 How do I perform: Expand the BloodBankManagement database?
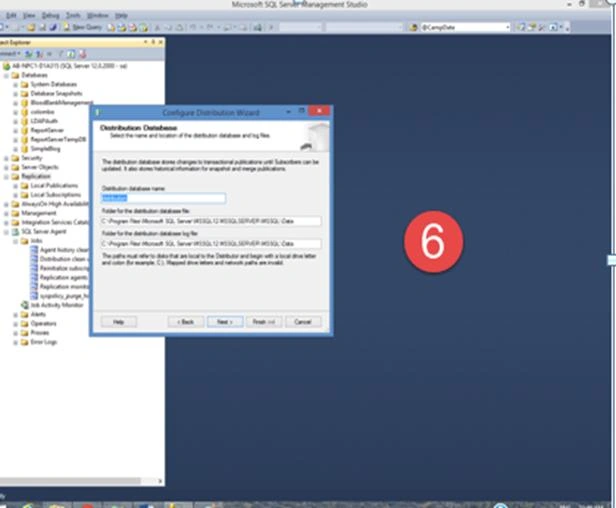(x=15, y=103)
